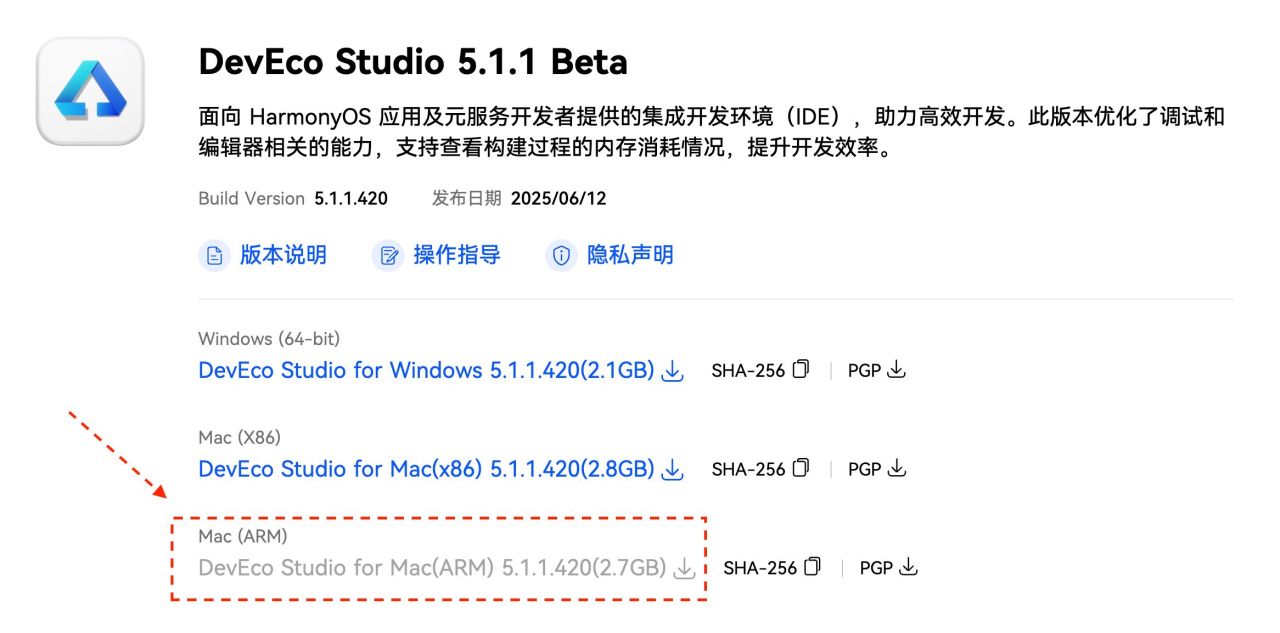Copy the Windows SHA-256 via copy icon
The height and width of the screenshot is (633, 1280).
pos(801,370)
